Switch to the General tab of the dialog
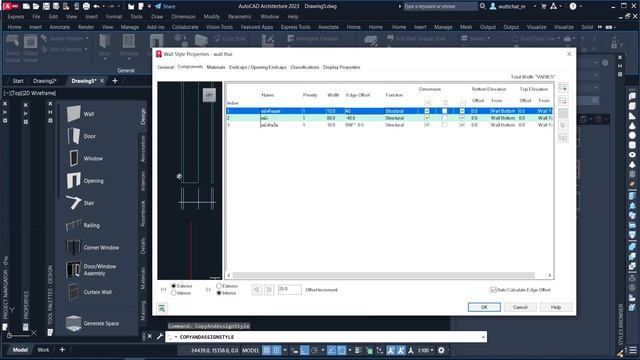 [166, 67]
